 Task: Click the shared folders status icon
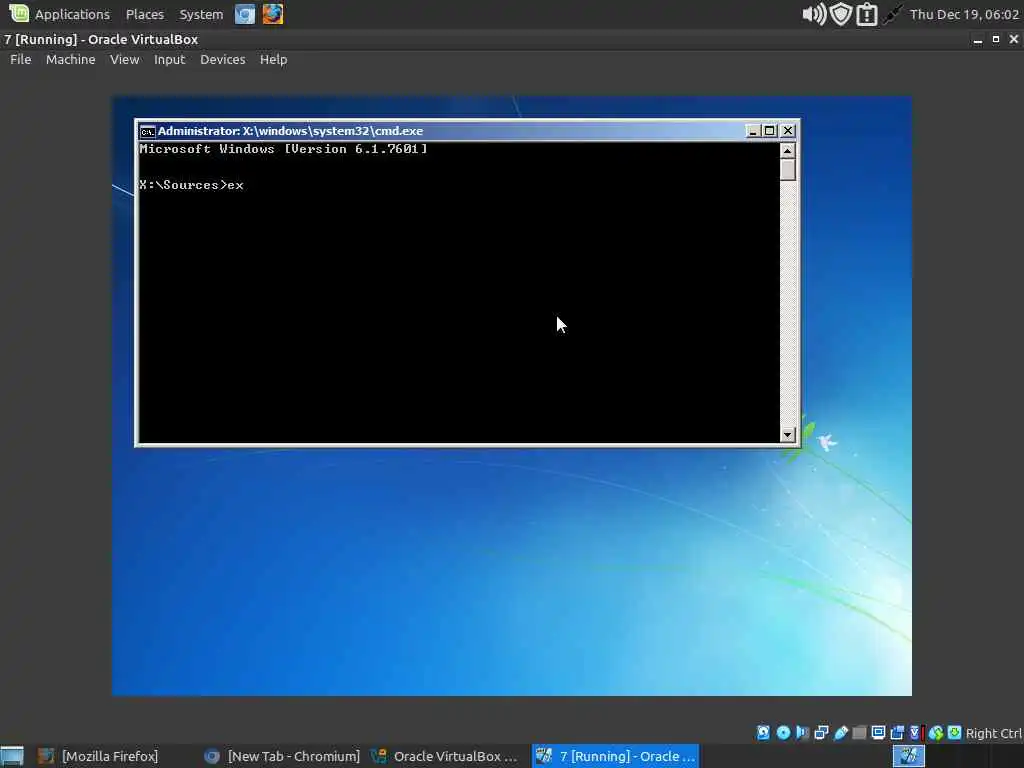click(x=859, y=733)
